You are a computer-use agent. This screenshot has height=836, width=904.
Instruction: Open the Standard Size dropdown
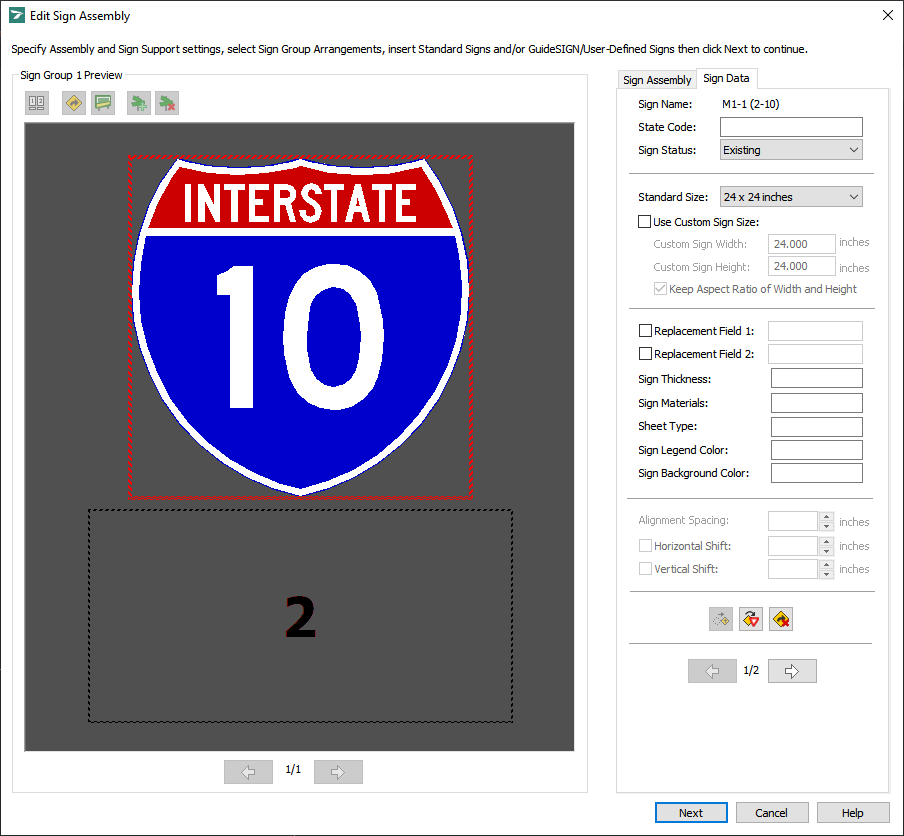click(x=791, y=197)
